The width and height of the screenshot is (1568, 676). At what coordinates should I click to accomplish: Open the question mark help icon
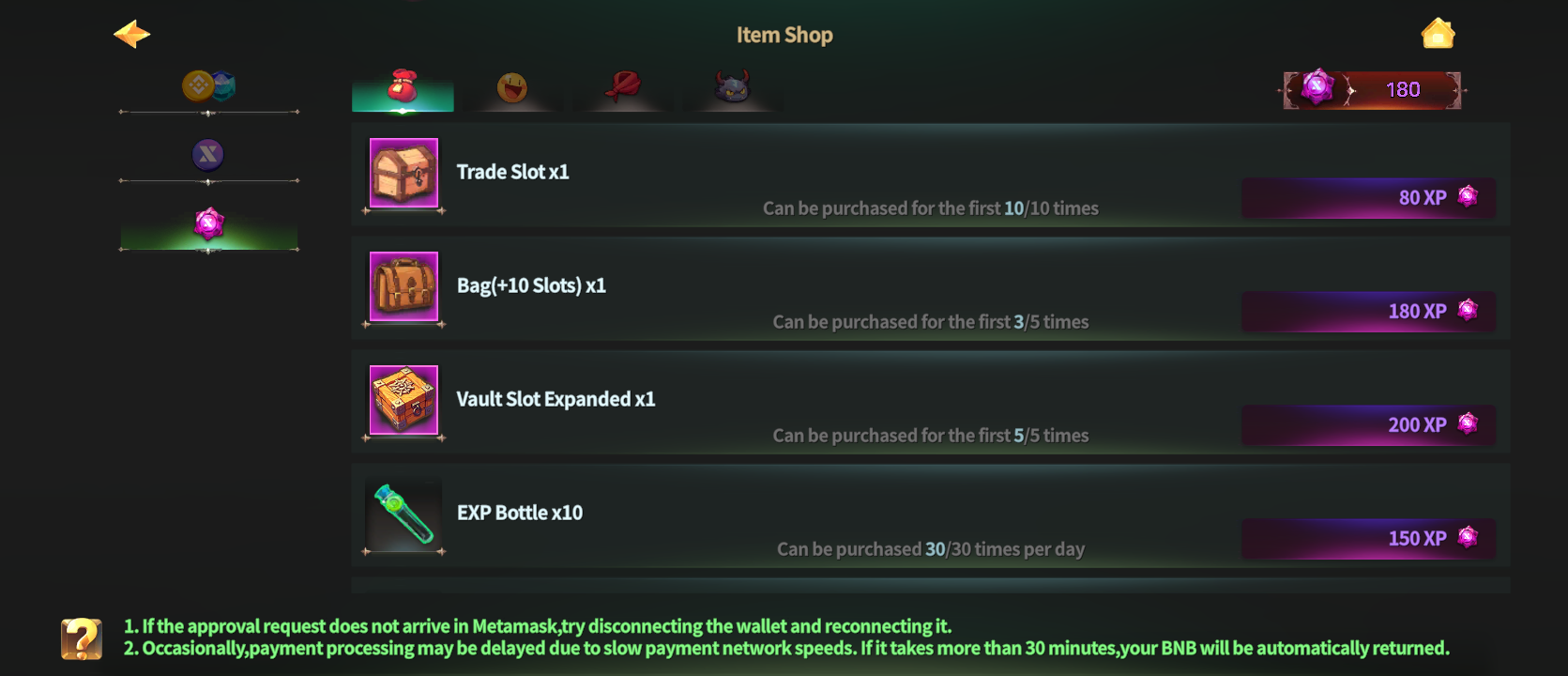[x=82, y=638]
